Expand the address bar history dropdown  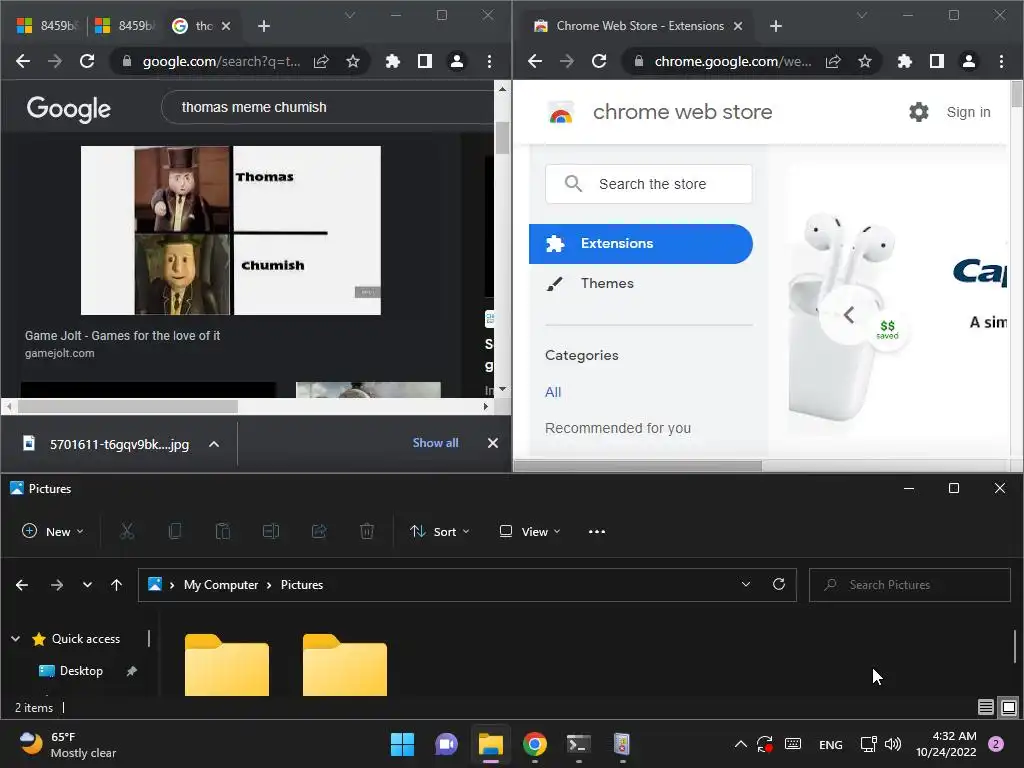(746, 584)
